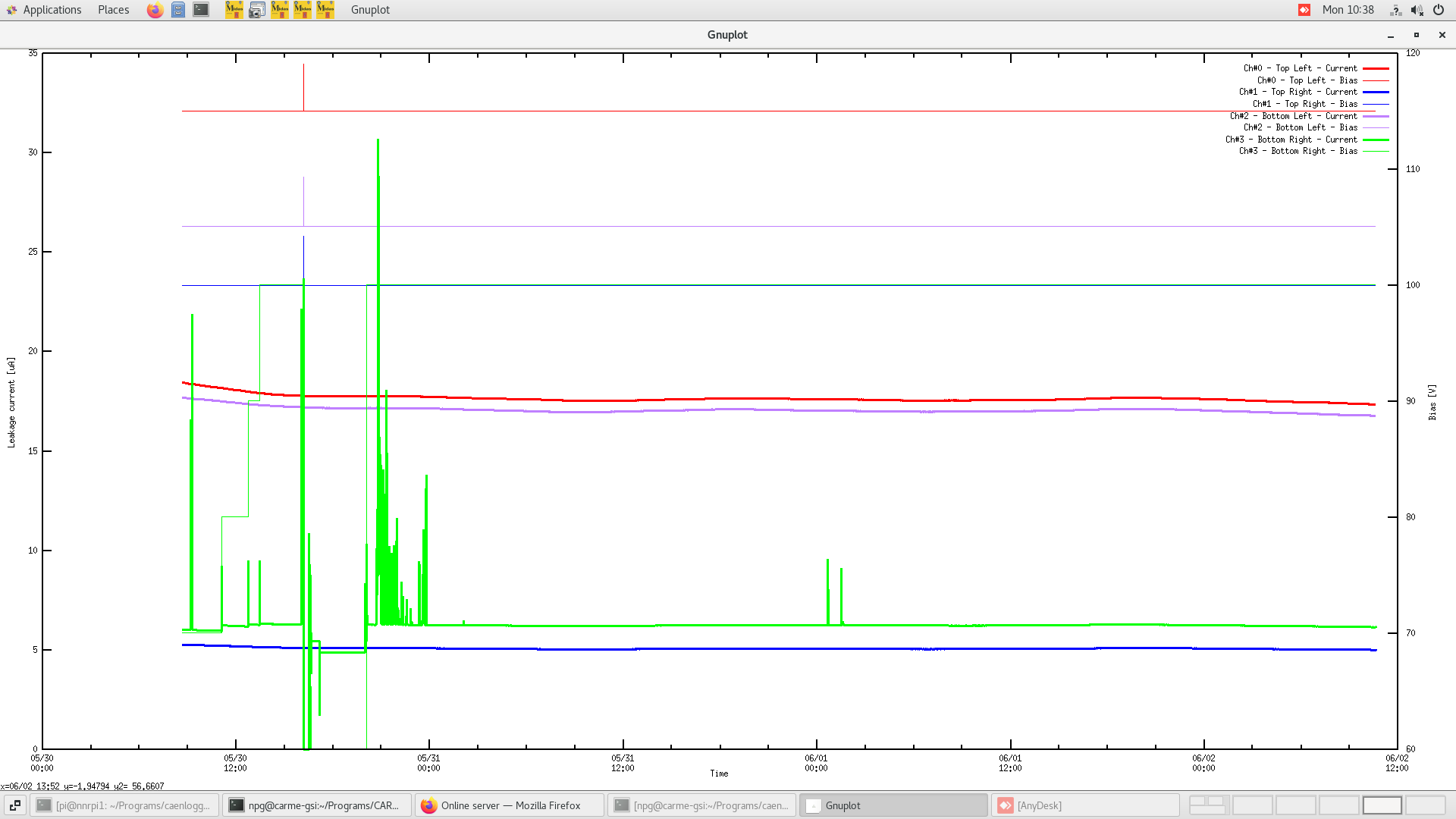Switch to the Online server Firefox window
Image resolution: width=1456 pixels, height=819 pixels.
(x=509, y=805)
